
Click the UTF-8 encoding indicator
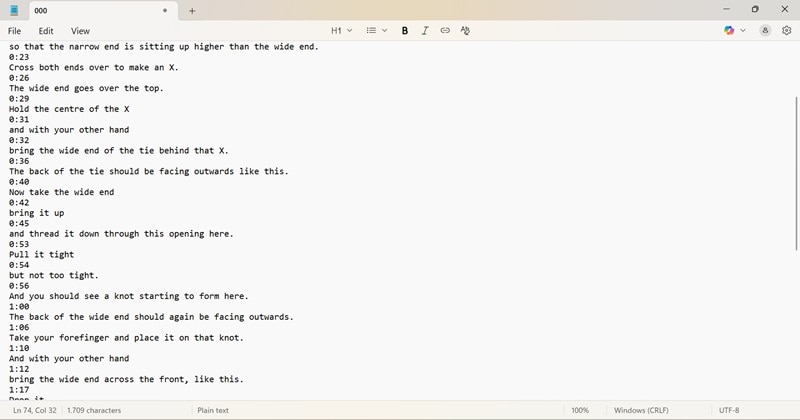tap(729, 410)
